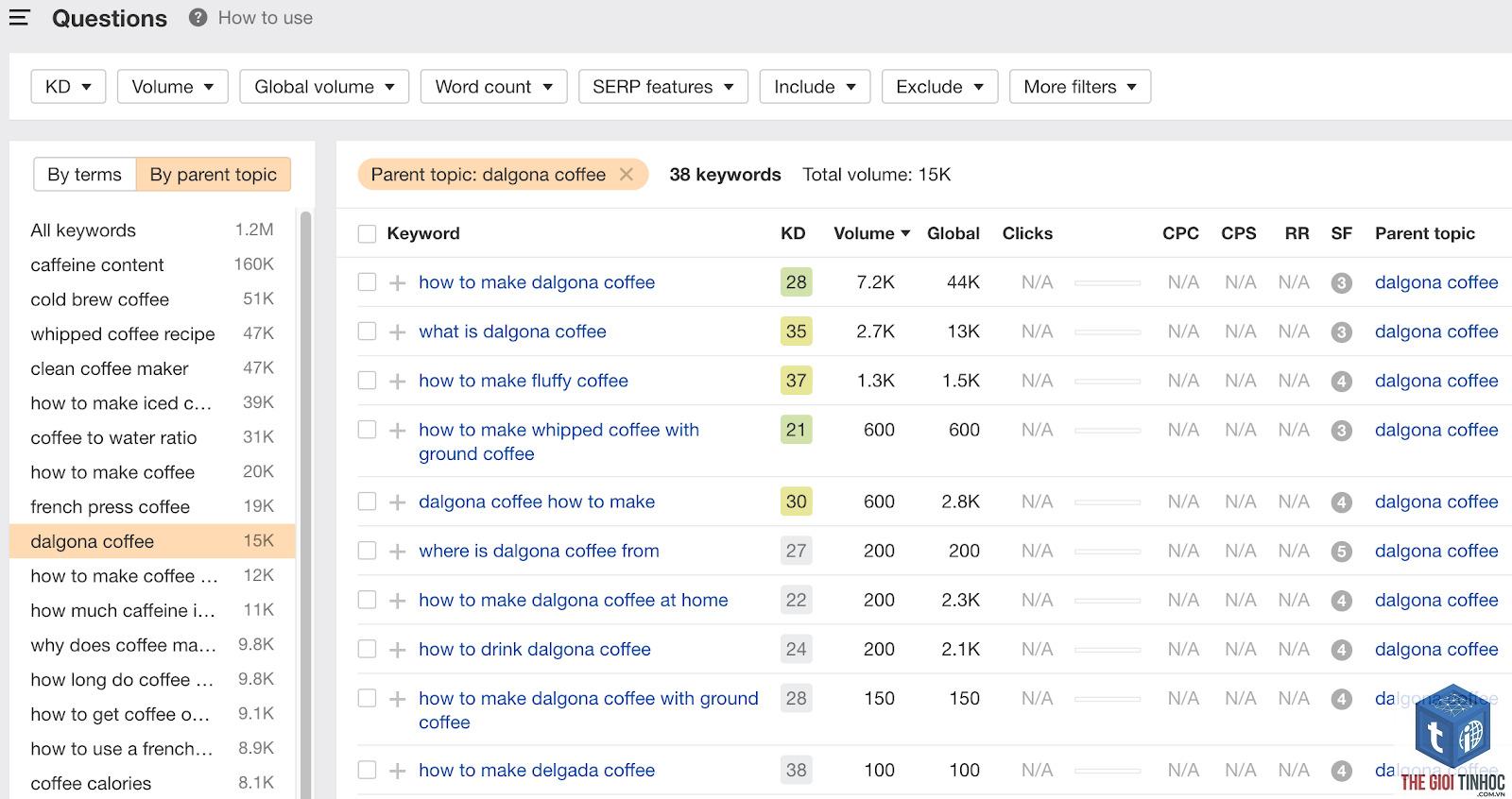The image size is (1512, 799).
Task: Open the Exclude filter dropdown
Action: click(x=939, y=86)
